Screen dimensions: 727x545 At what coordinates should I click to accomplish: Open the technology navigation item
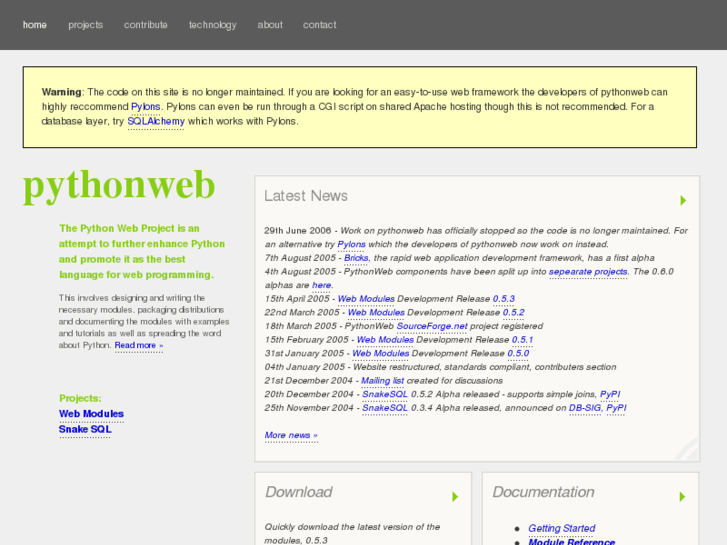point(213,25)
